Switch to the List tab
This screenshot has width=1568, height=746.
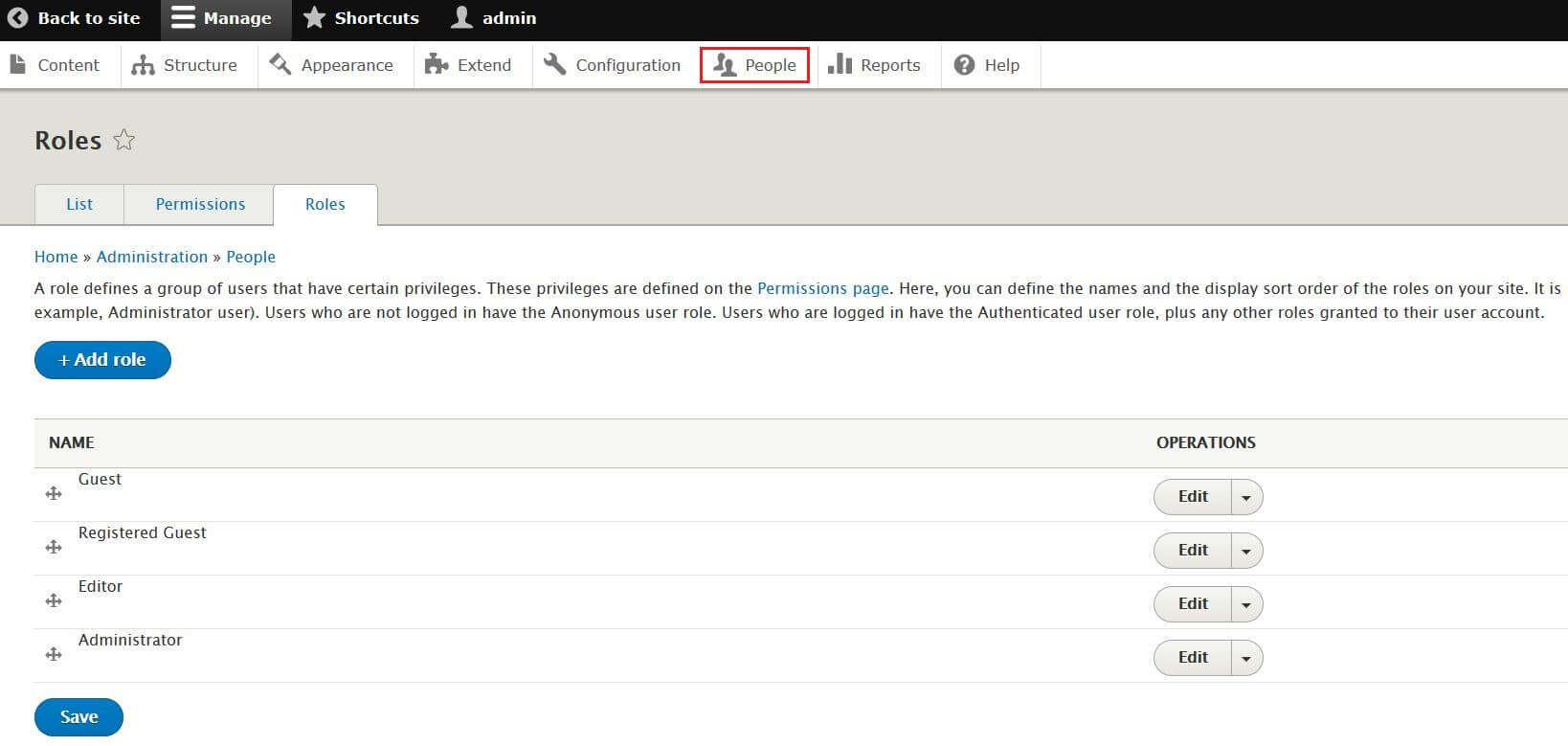click(x=79, y=204)
